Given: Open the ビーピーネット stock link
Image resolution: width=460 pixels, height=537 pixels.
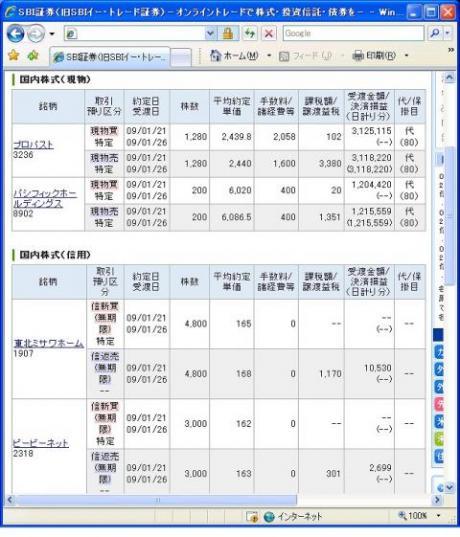Looking at the screenshot, I should 40,443.
